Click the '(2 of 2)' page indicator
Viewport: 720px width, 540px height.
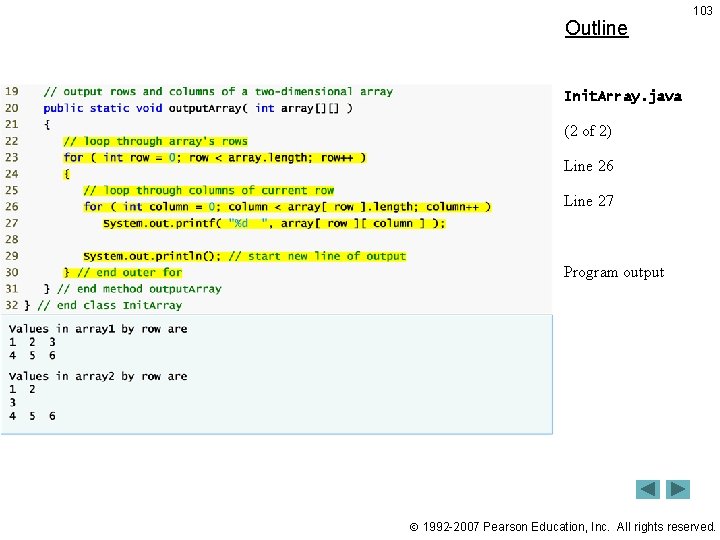point(588,131)
